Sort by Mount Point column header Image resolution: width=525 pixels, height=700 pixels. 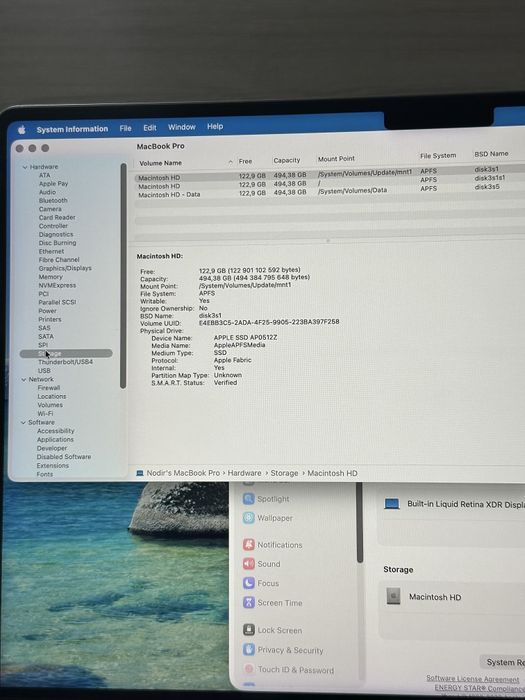336,158
